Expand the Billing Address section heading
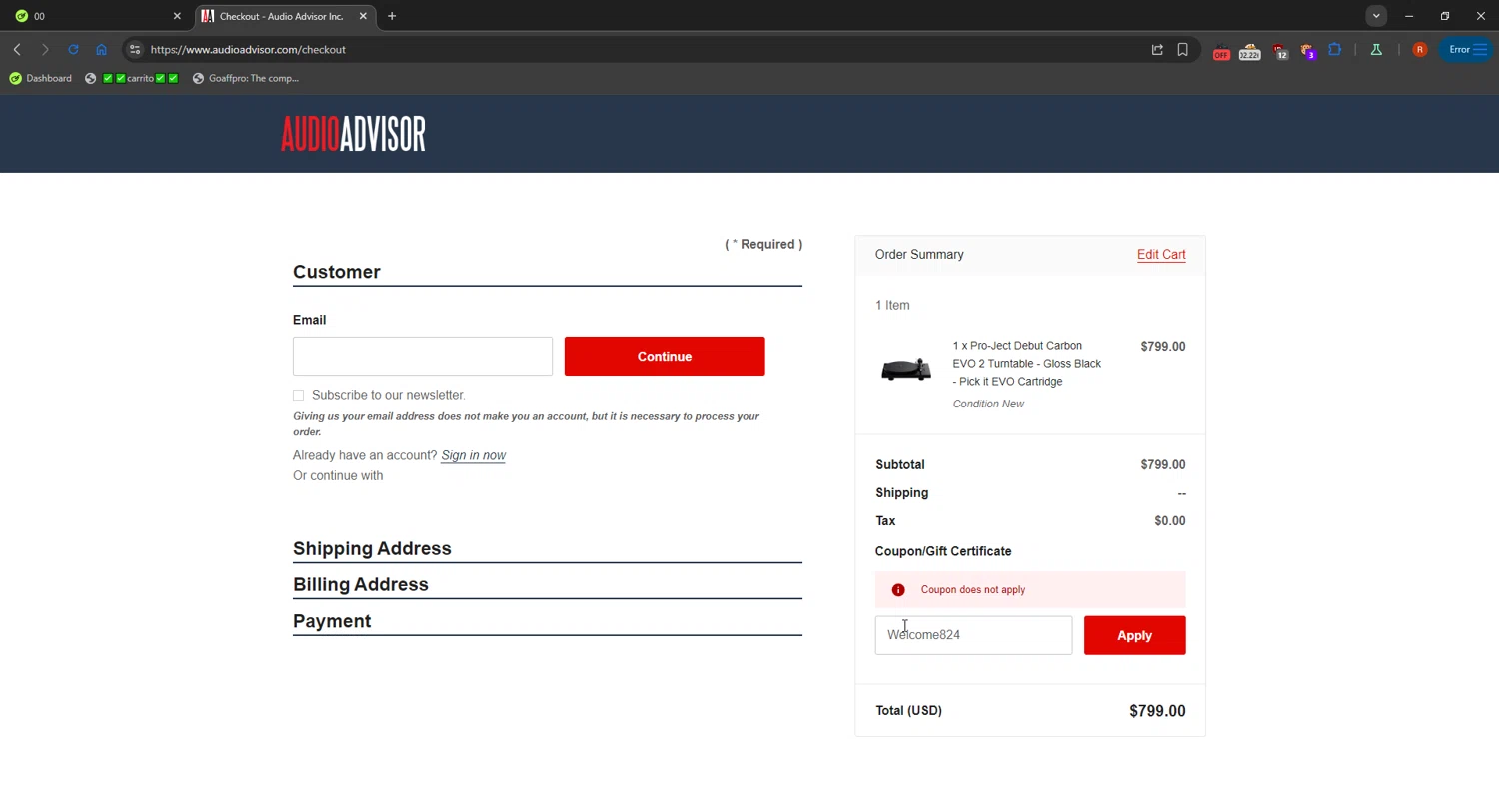The width and height of the screenshot is (1499, 812). (x=361, y=584)
